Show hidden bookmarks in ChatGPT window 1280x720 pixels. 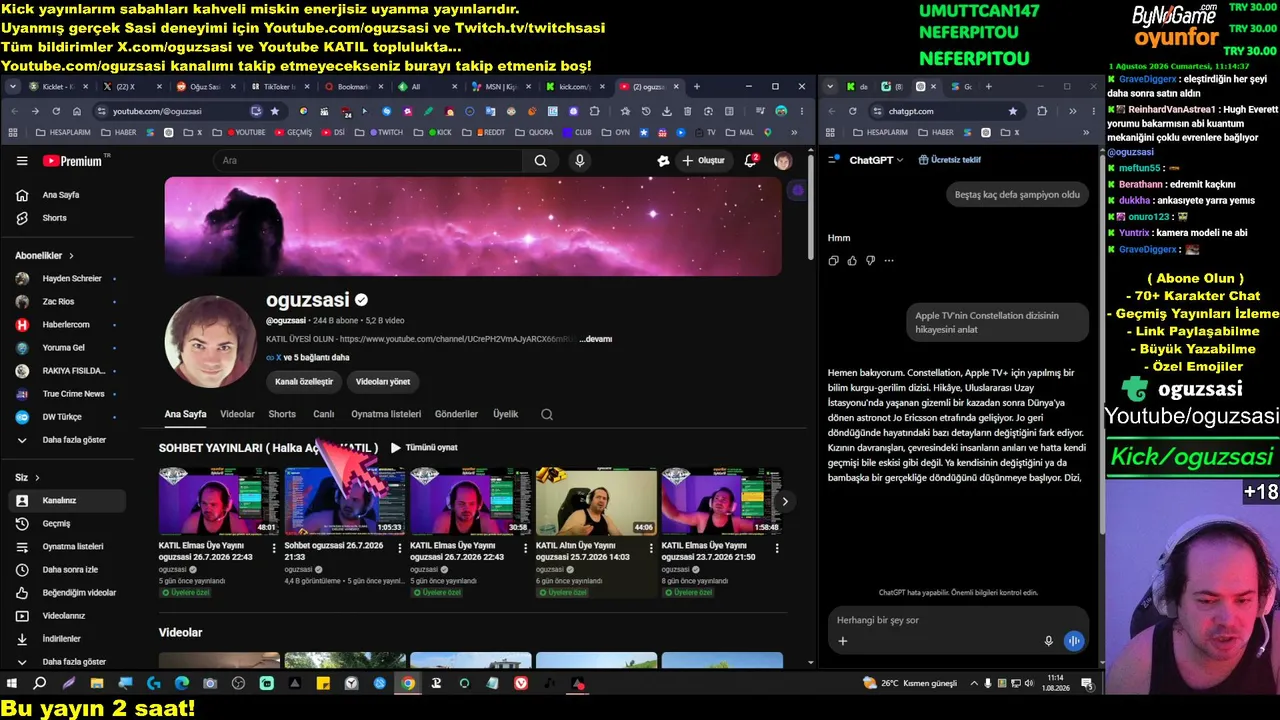pyautogui.click(x=1086, y=132)
